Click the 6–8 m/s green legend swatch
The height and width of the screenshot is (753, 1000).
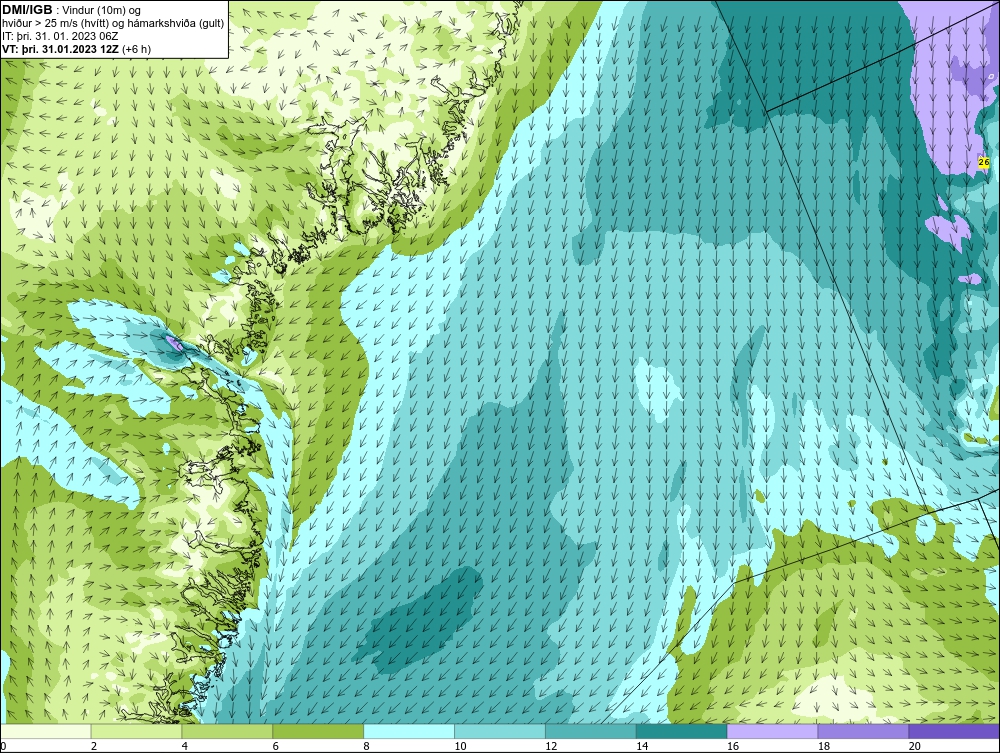coord(318,731)
